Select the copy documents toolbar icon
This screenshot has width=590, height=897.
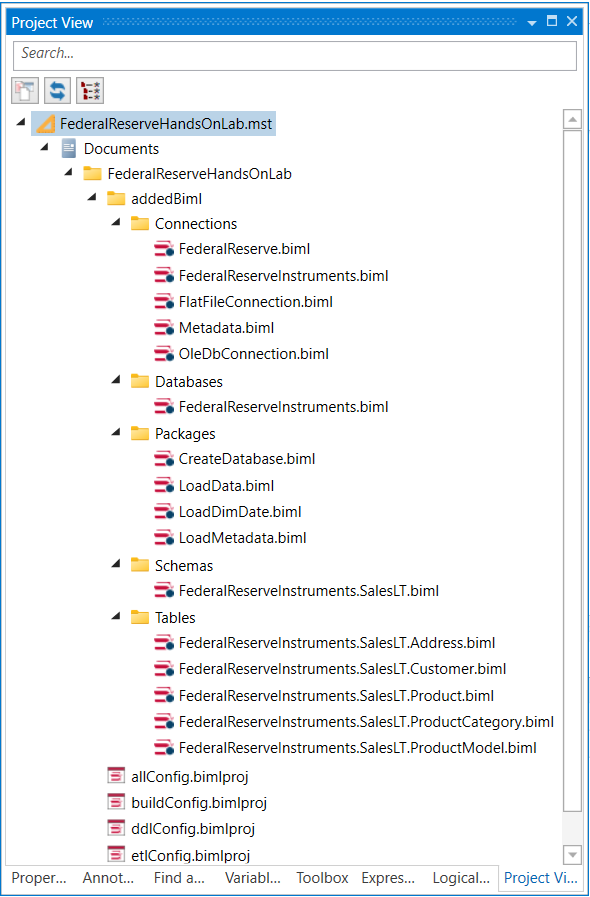coord(24,90)
